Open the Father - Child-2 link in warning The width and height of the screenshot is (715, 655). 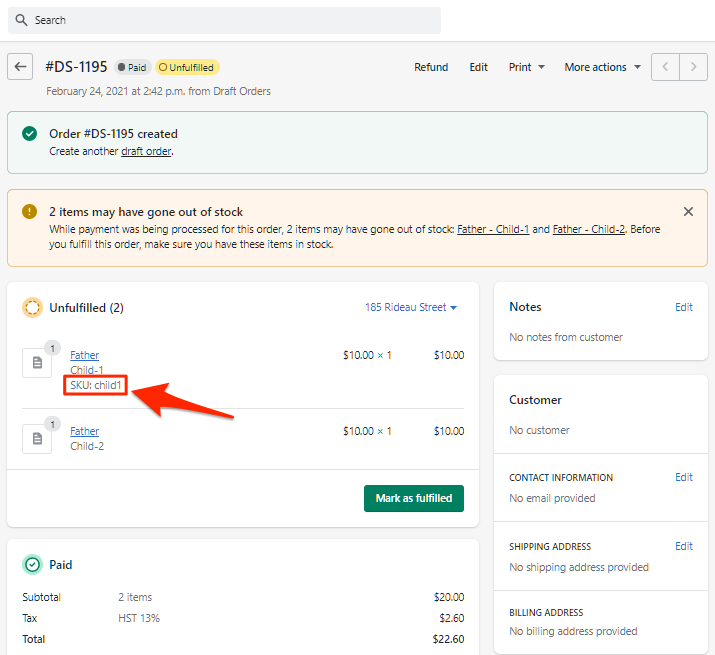tap(589, 229)
